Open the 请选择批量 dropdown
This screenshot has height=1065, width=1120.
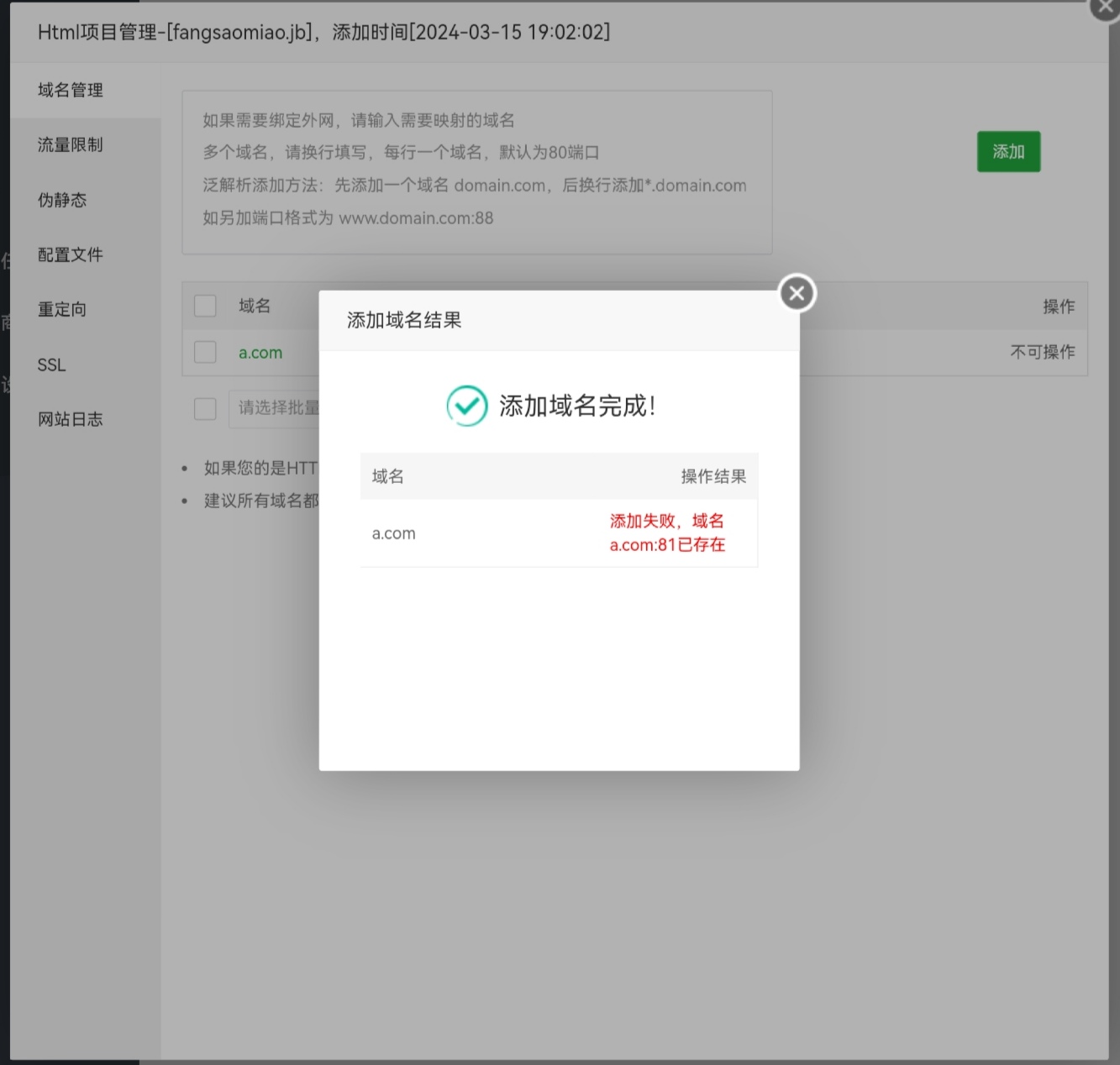click(x=275, y=408)
